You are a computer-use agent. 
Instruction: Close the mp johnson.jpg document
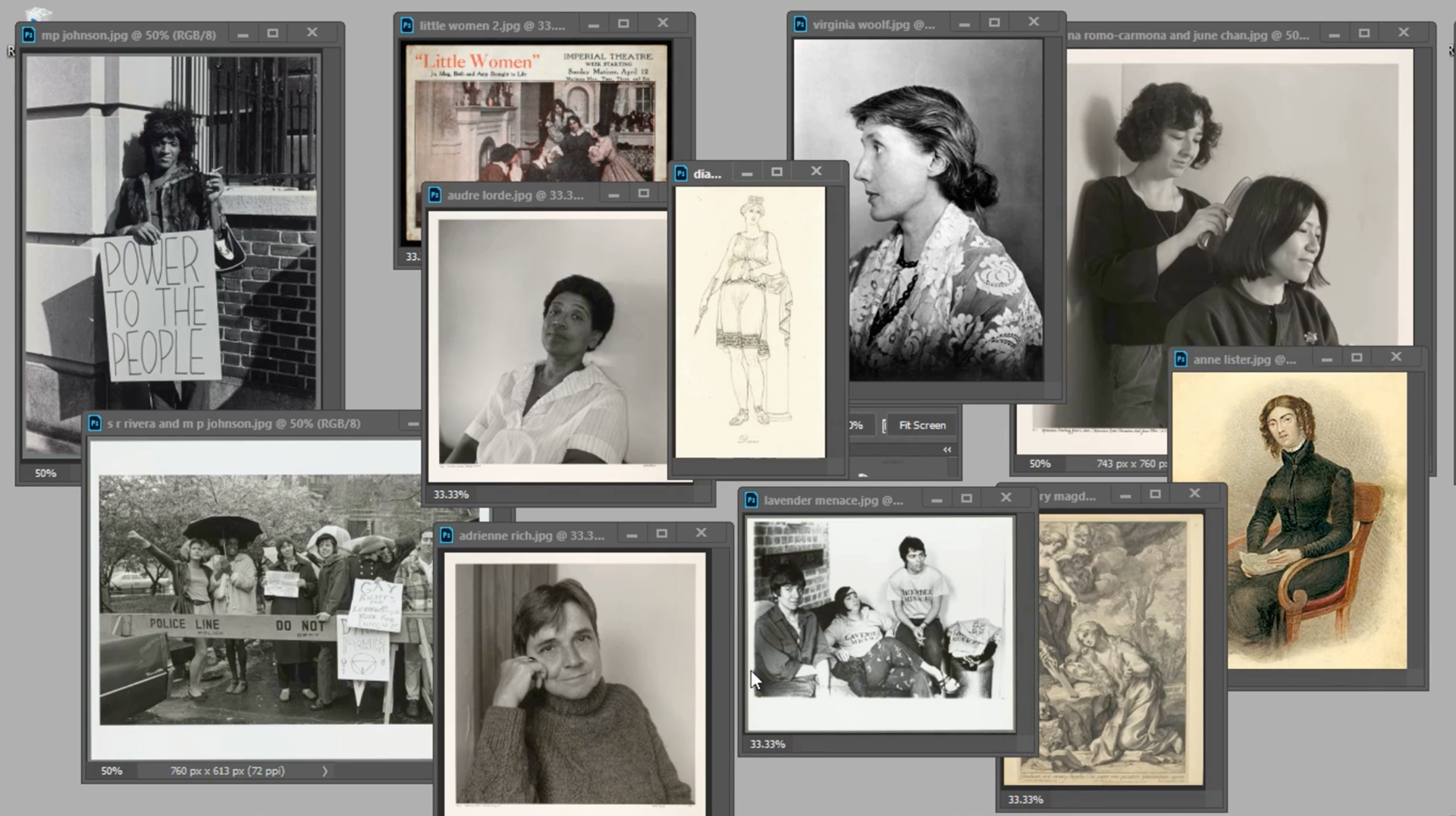pyautogui.click(x=312, y=33)
